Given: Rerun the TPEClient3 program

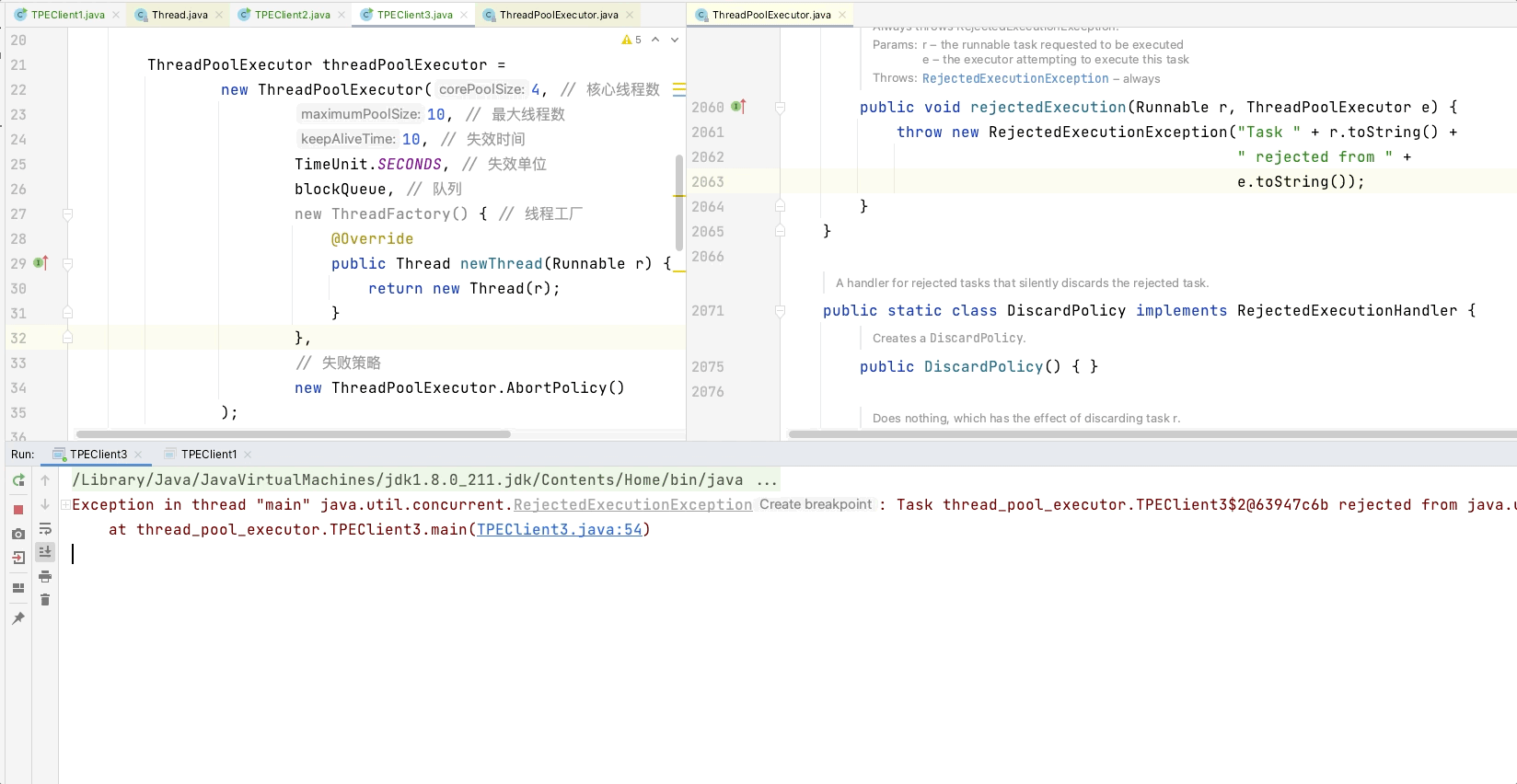Looking at the screenshot, I should 18,480.
